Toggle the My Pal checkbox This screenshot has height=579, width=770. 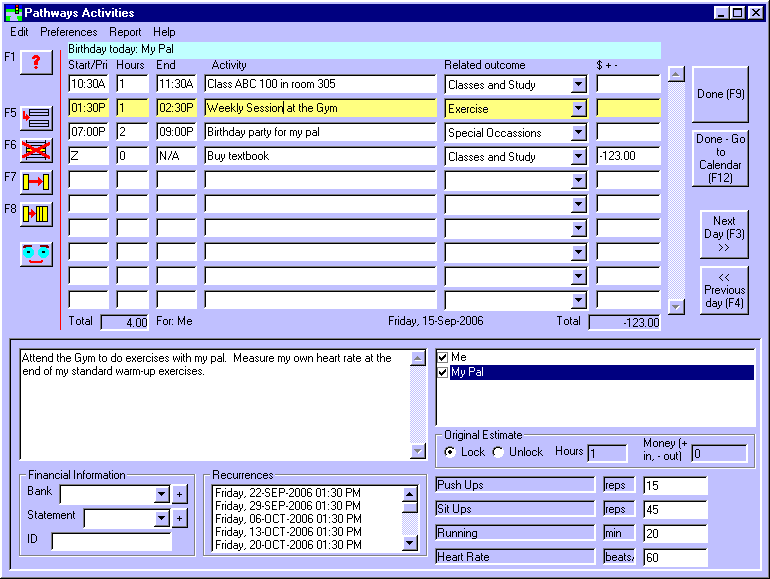pyautogui.click(x=442, y=372)
